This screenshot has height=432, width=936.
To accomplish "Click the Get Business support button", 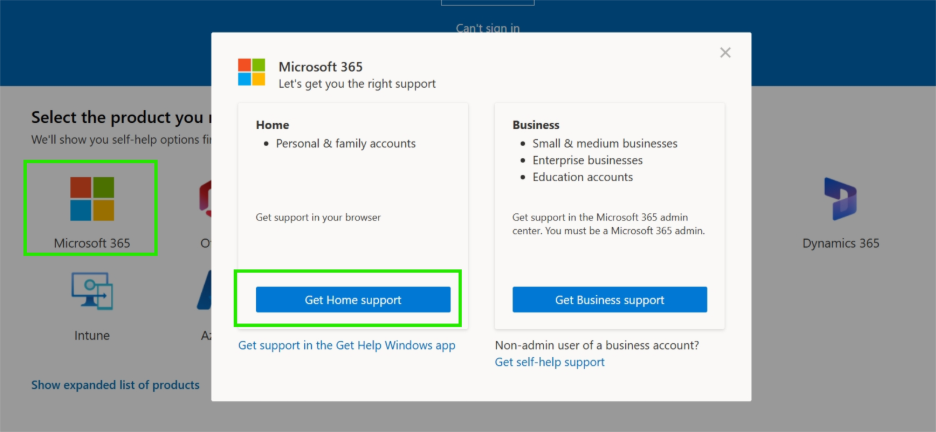I will point(609,300).
